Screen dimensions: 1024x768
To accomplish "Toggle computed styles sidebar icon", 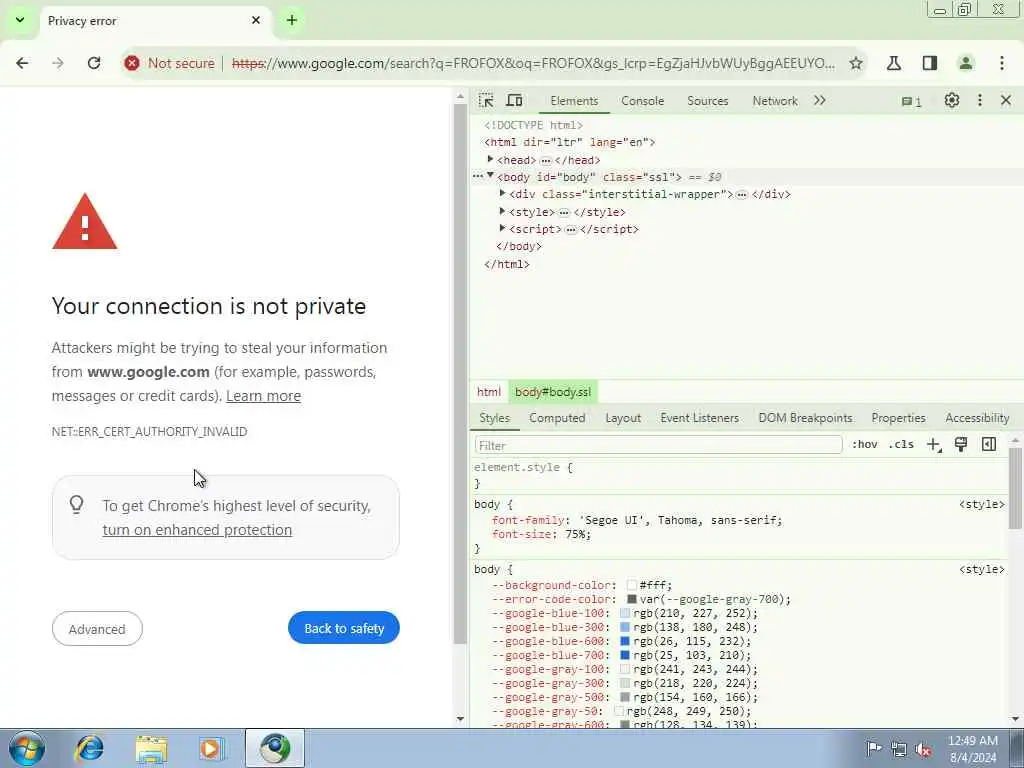I will click(x=989, y=445).
